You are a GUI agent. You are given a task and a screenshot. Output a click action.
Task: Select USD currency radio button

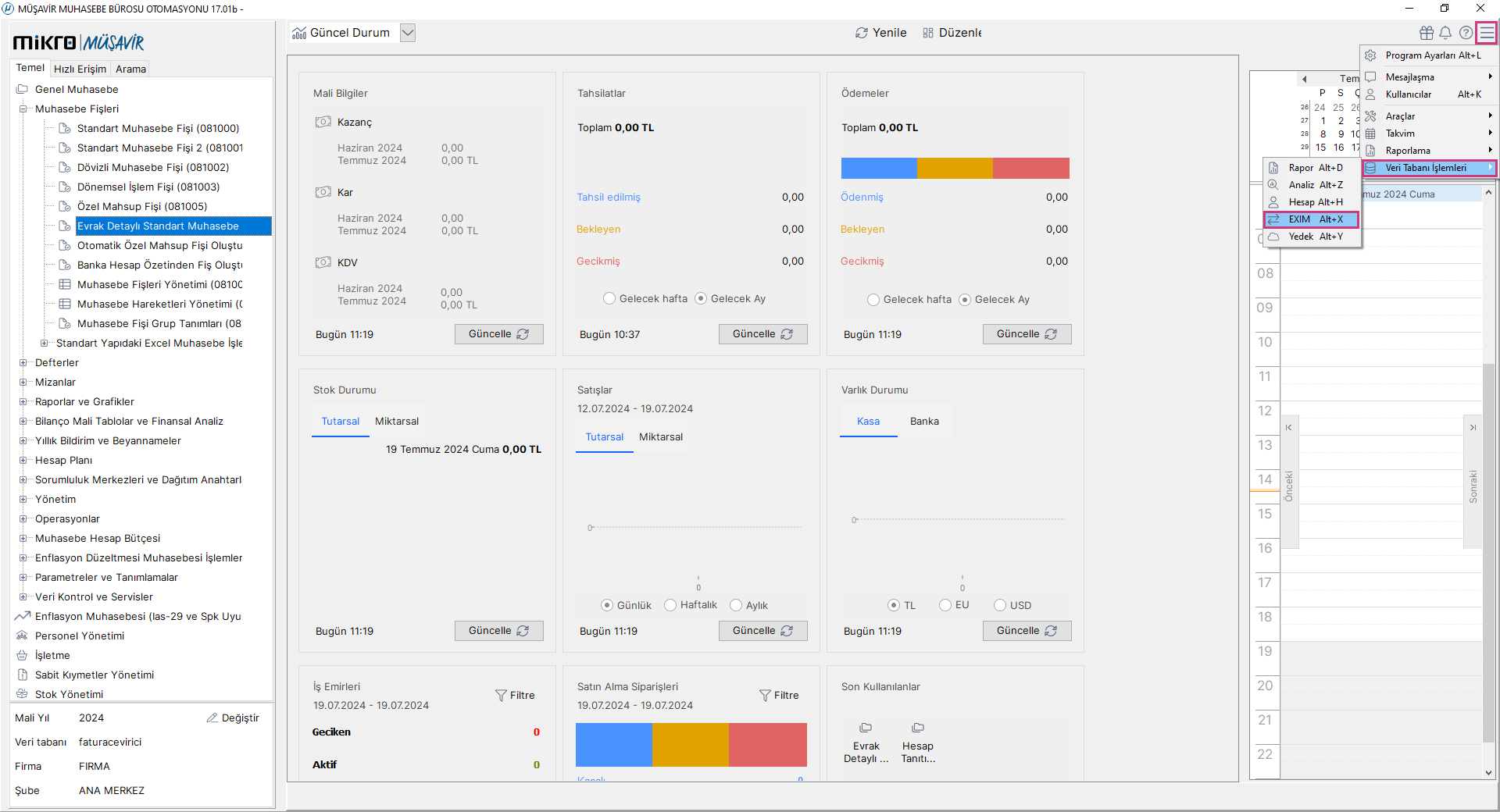1000,605
